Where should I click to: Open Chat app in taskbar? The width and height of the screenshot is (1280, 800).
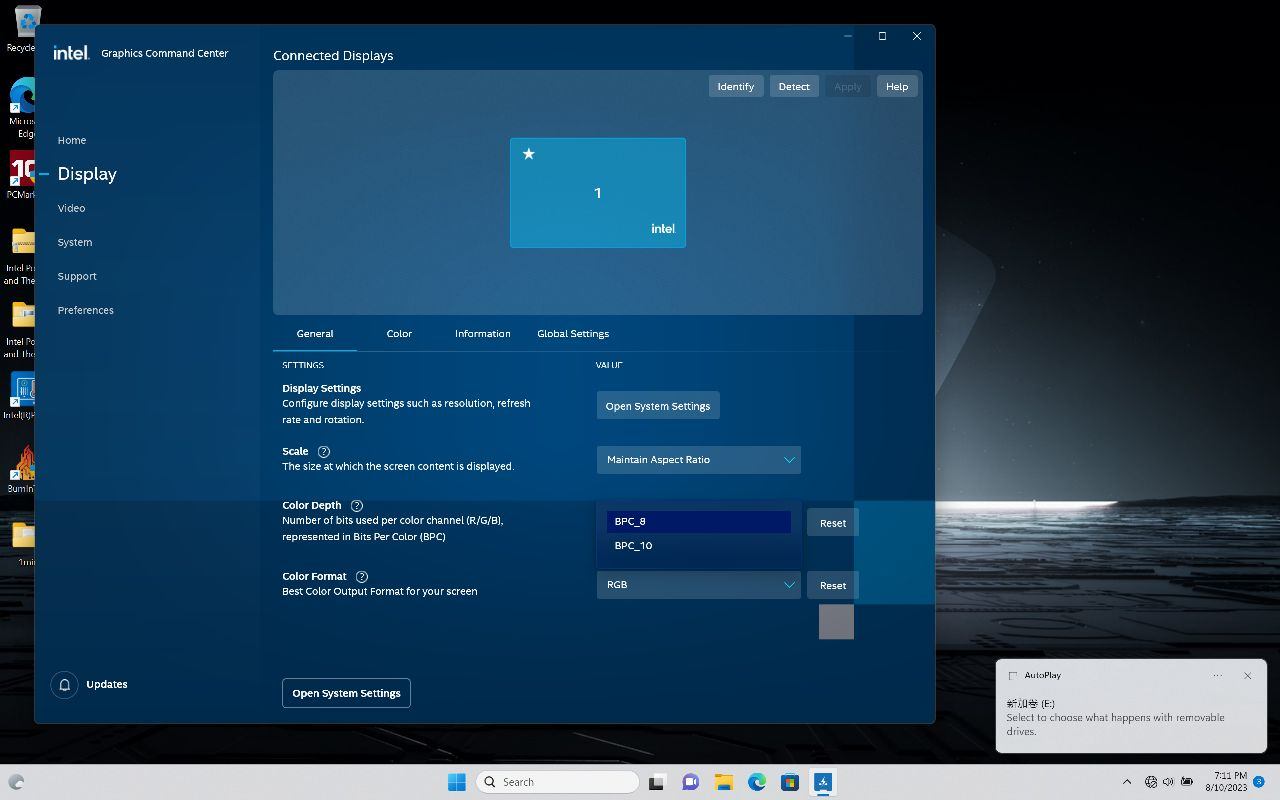pyautogui.click(x=690, y=782)
